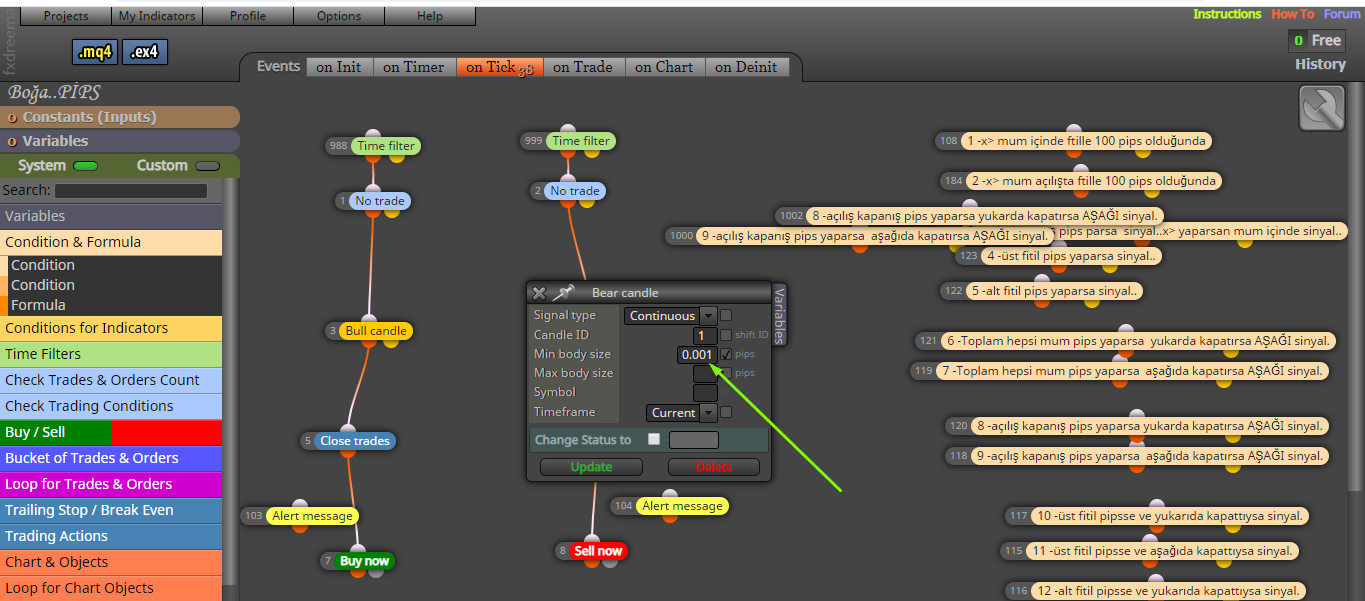This screenshot has height=601, width=1365.
Task: Expand Trailing Stop / Break Even category
Action: [111, 510]
